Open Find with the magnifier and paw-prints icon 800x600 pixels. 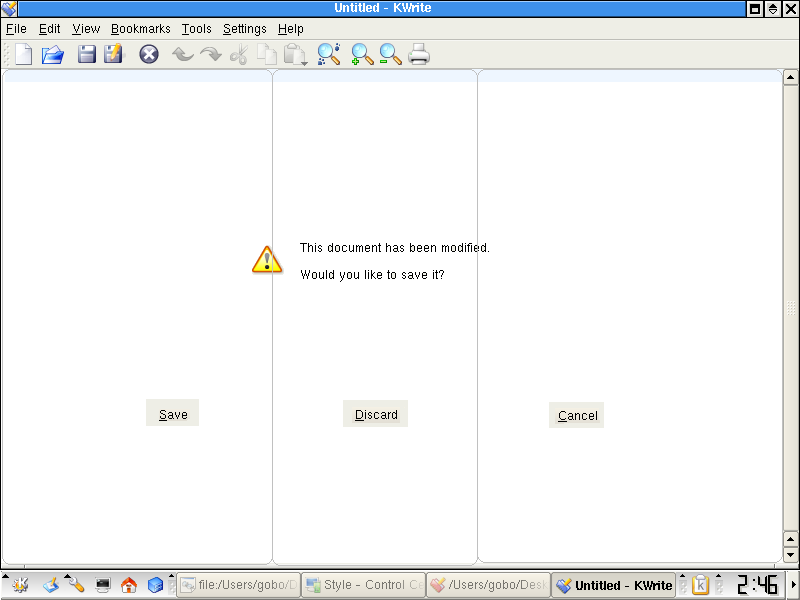point(329,54)
